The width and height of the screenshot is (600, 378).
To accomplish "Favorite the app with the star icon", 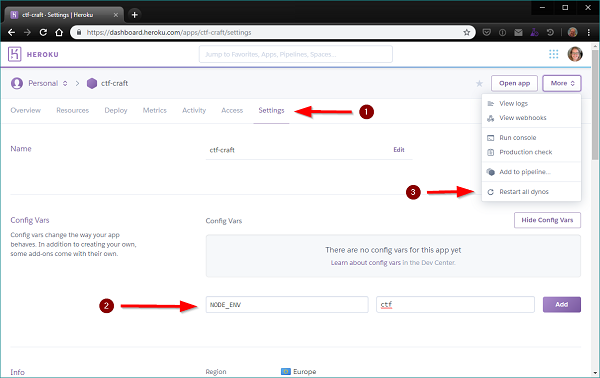I will pos(479,83).
